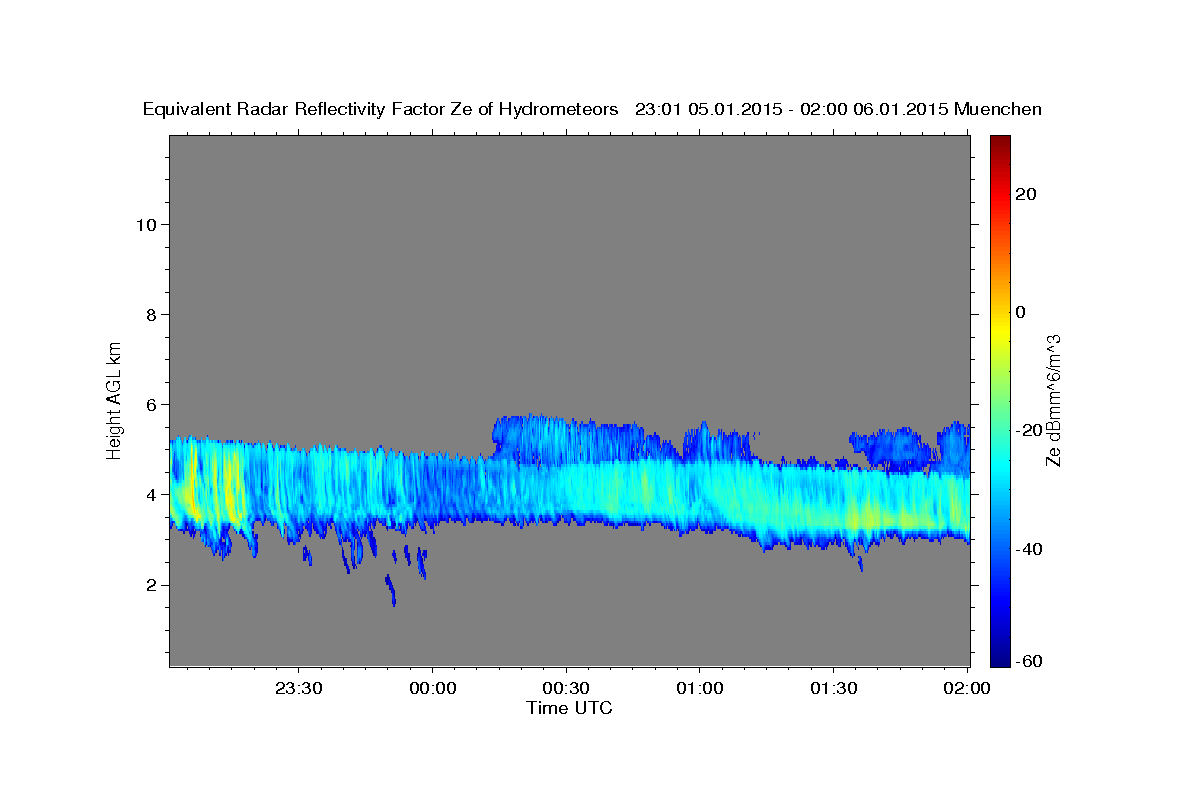
Task: Click the height tick label 4
Action: pyautogui.click(x=151, y=495)
